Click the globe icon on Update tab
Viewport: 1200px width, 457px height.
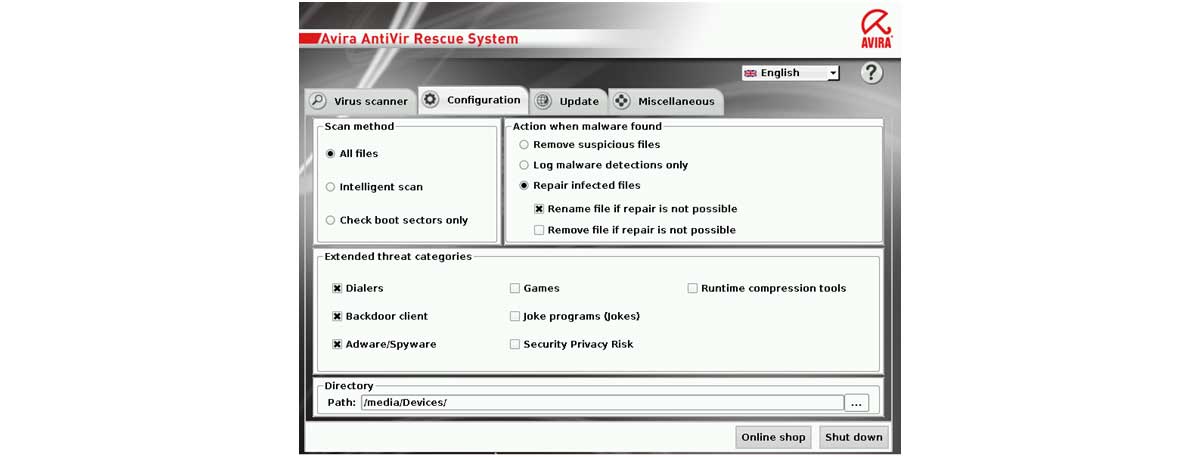click(x=543, y=101)
